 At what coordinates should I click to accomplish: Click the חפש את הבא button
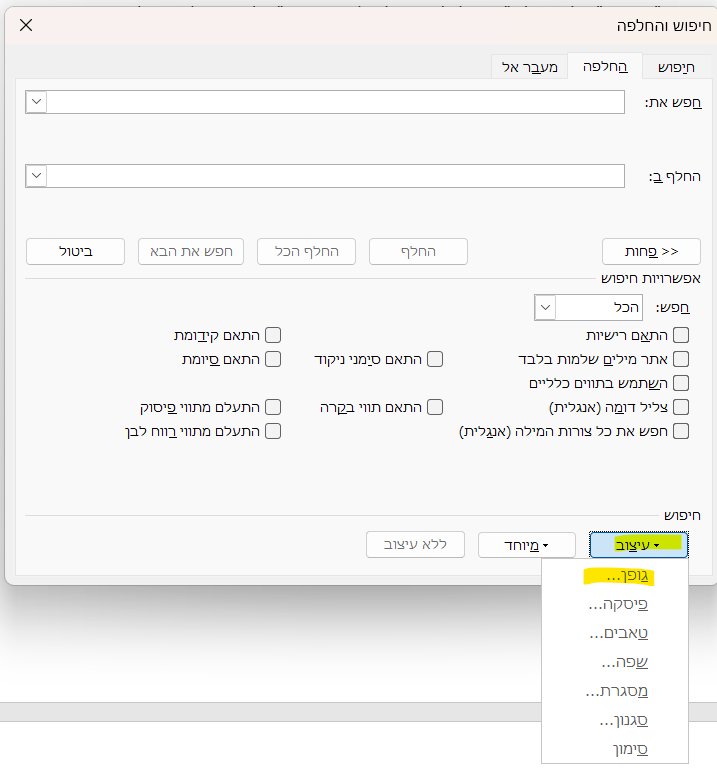[x=191, y=252]
